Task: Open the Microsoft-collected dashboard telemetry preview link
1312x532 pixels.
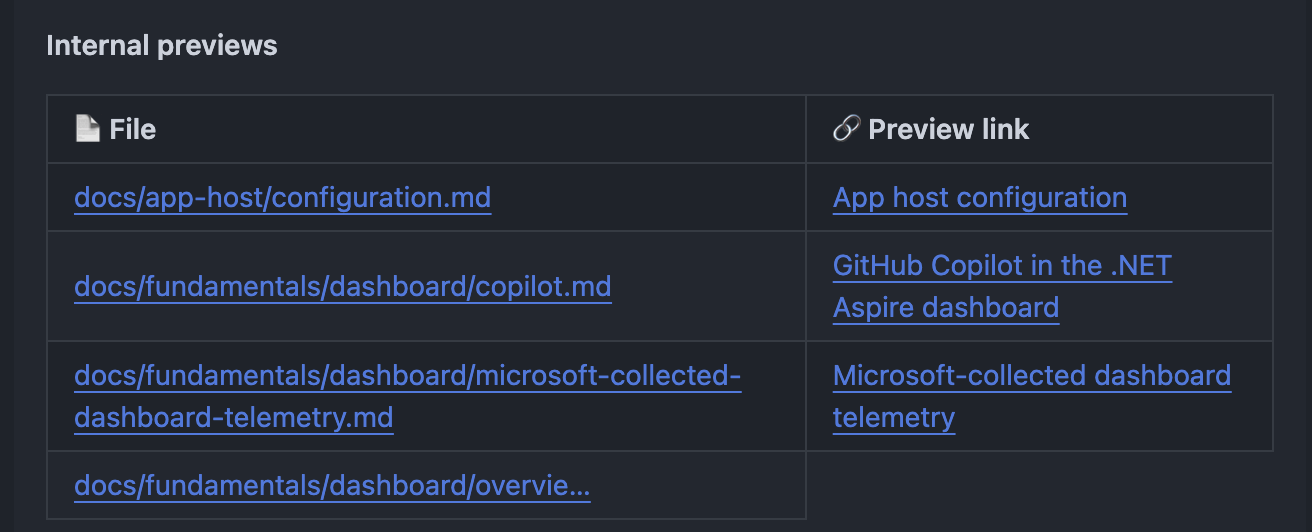Action: point(1032,397)
